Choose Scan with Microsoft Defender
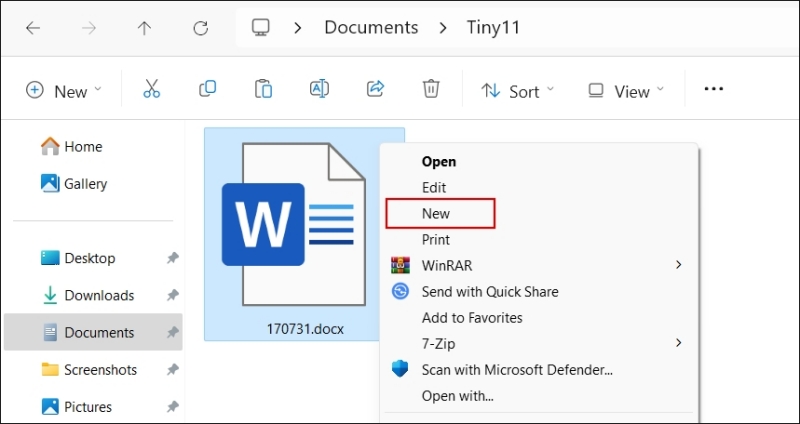The image size is (800, 424). 517,370
